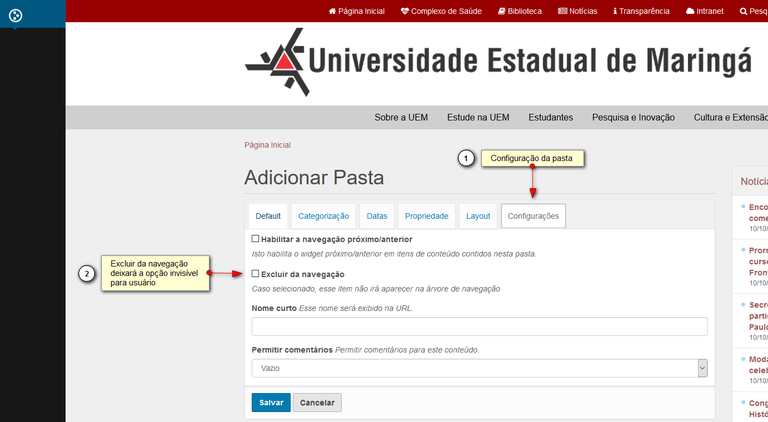768x422 pixels.
Task: Click the heart icon beside Complexo de Saúde
Action: click(404, 11)
